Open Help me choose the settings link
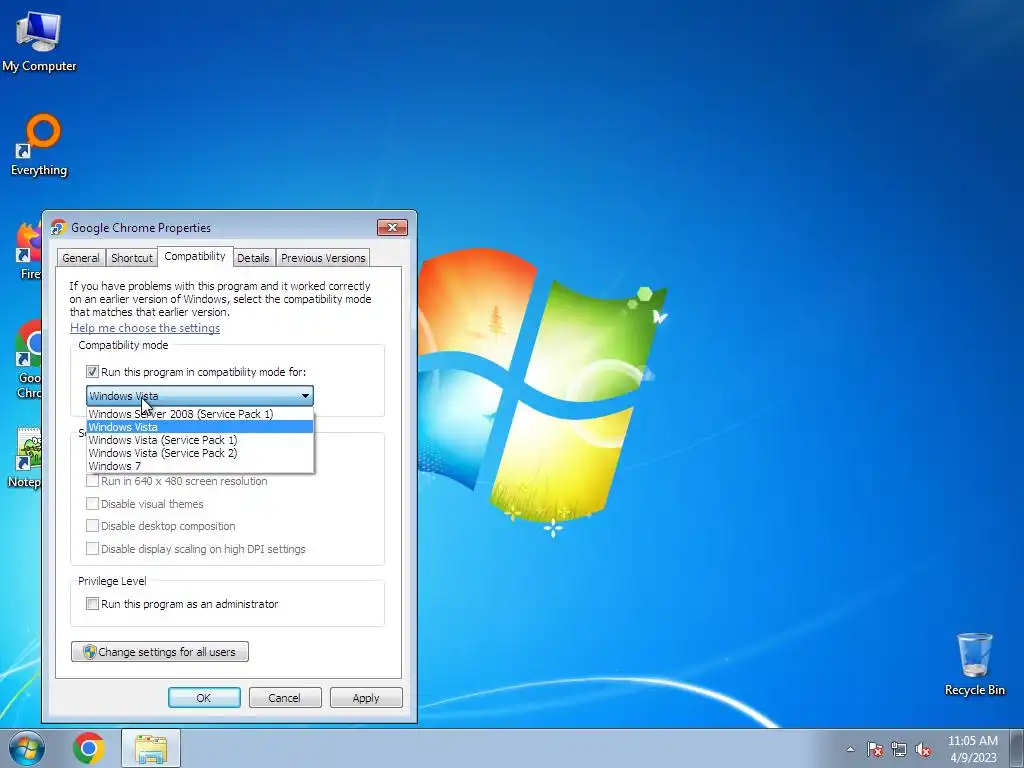The image size is (1024, 768). 145,328
